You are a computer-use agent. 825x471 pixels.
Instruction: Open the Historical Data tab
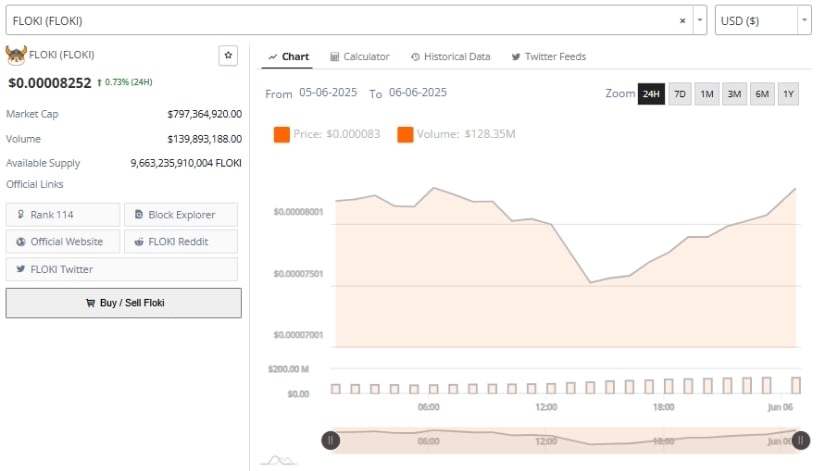(x=450, y=57)
